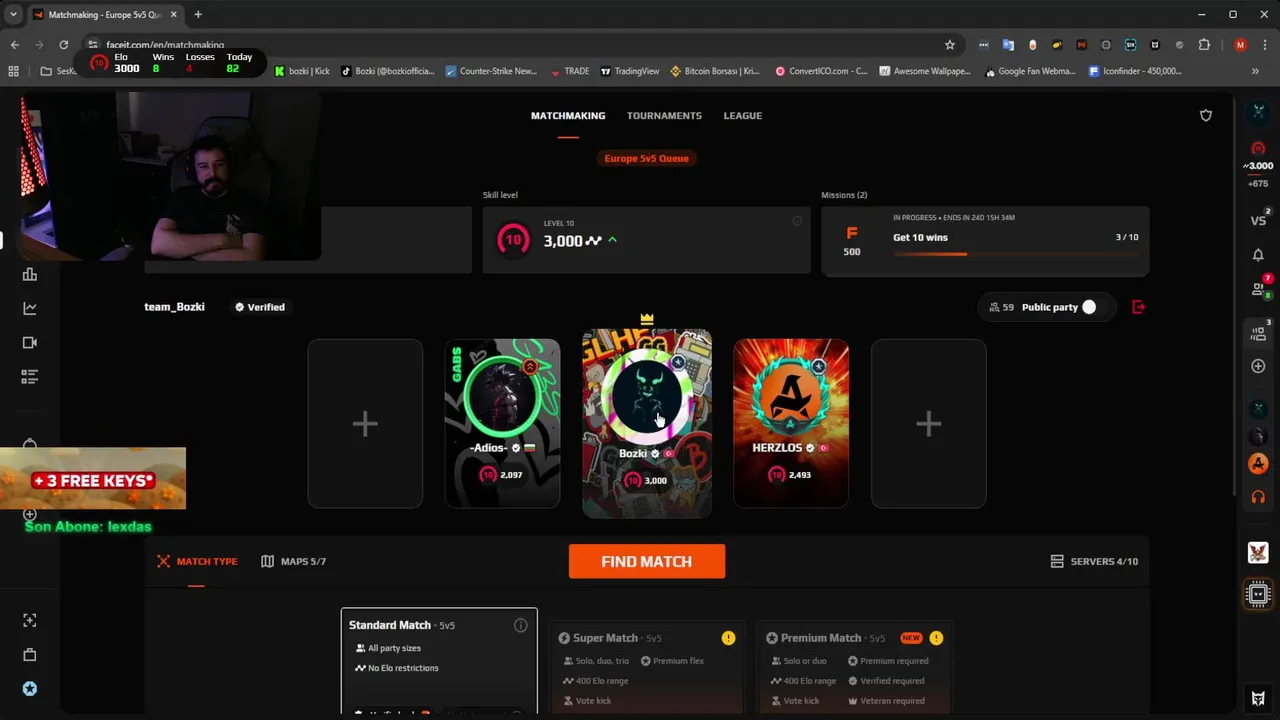
Task: Select the Super Match card
Action: [x=647, y=668]
